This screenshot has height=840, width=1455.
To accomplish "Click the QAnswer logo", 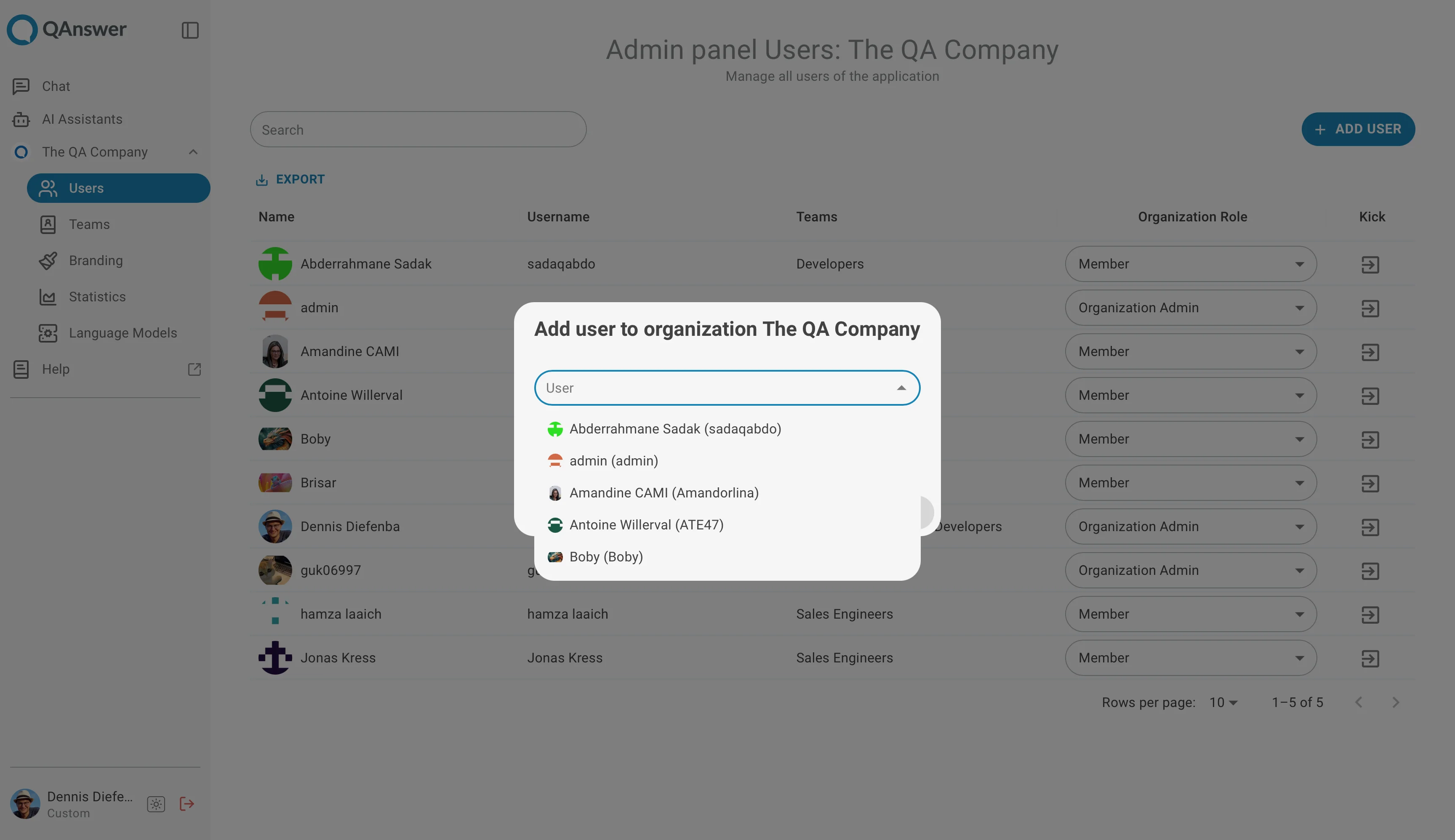I will 67,29.
